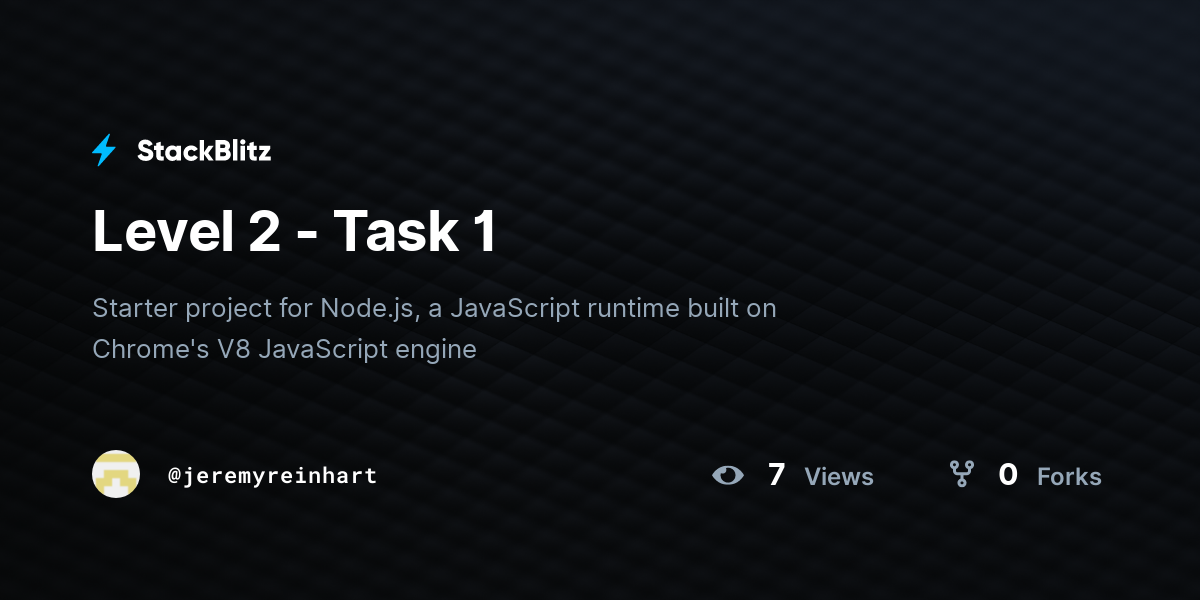Click the Forks label
The width and height of the screenshot is (1200, 600).
(x=1069, y=477)
